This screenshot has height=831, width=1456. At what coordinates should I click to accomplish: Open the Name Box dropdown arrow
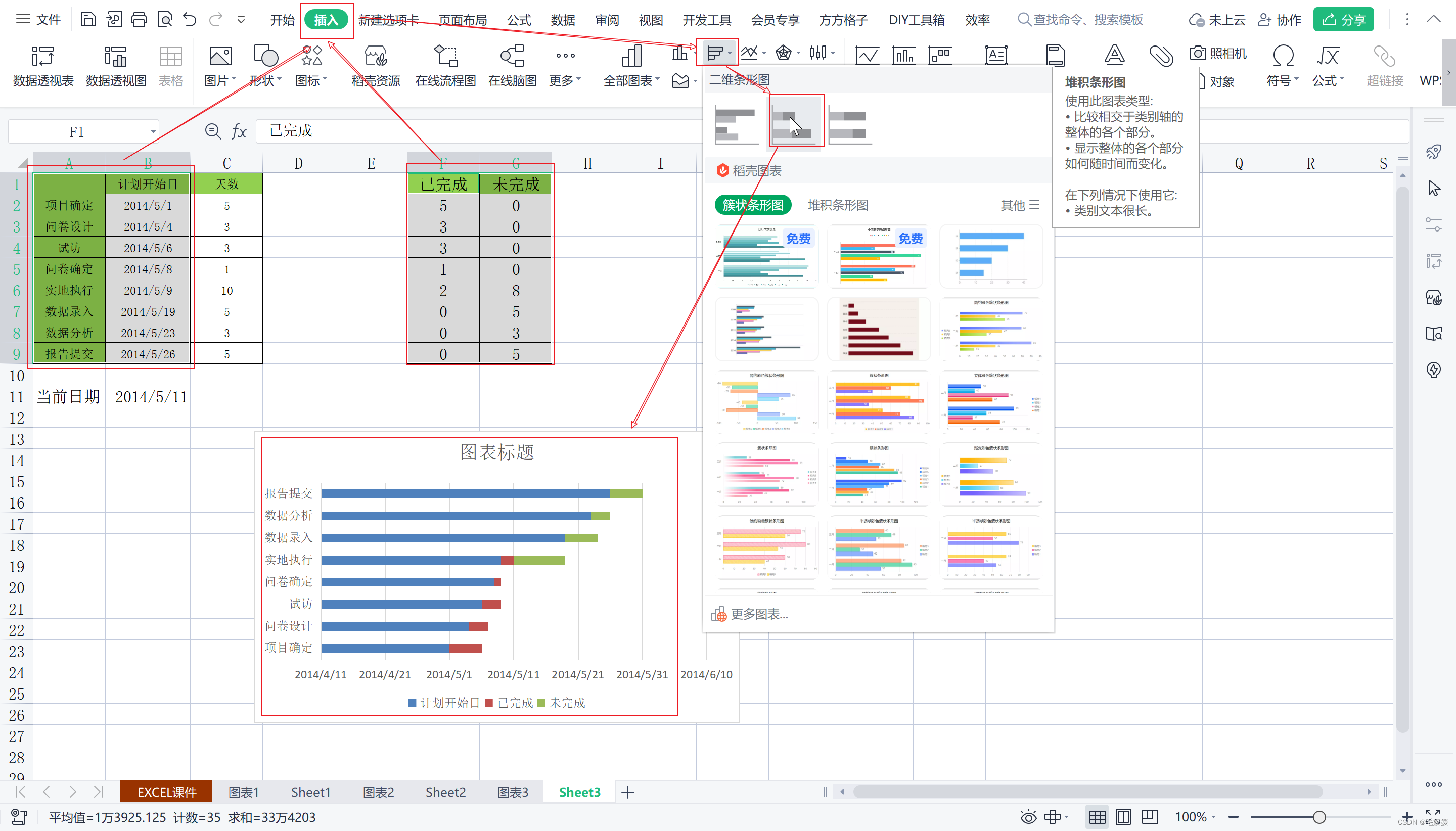(153, 132)
